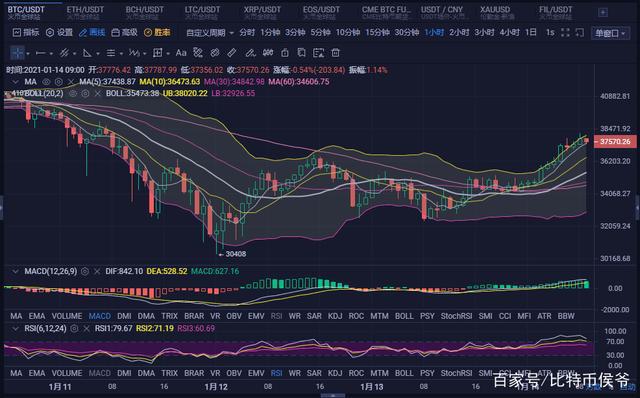
Task: Switch to the FIL/USDT tab
Action: pos(556,12)
